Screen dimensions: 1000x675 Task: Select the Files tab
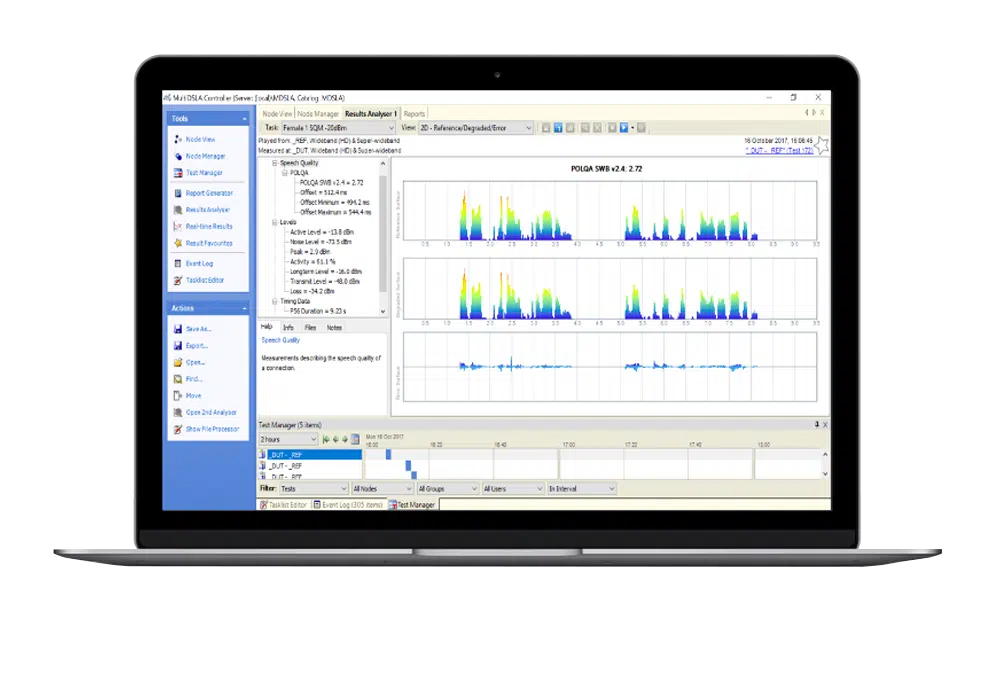coord(310,327)
